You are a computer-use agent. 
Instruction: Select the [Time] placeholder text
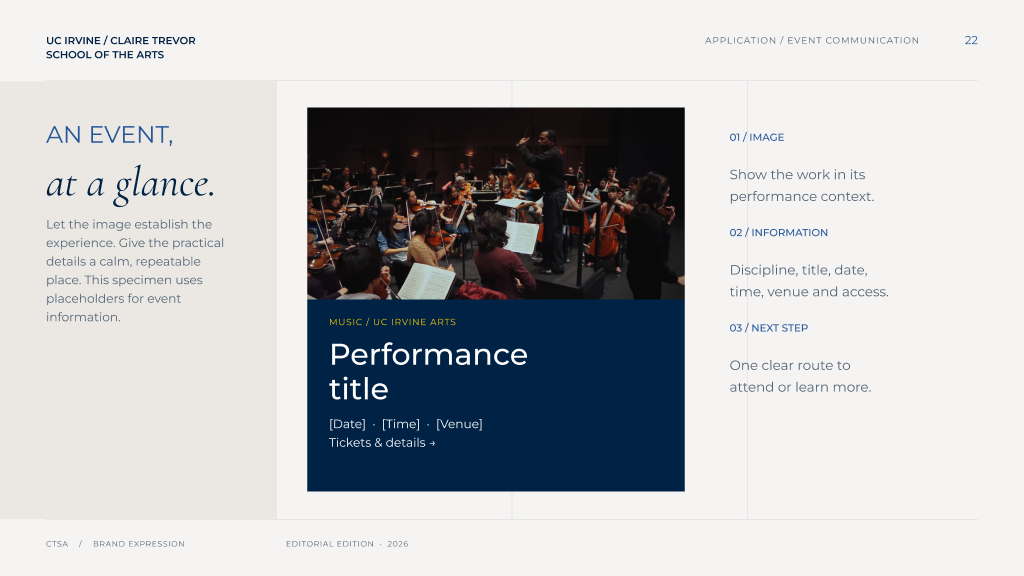[x=400, y=424]
